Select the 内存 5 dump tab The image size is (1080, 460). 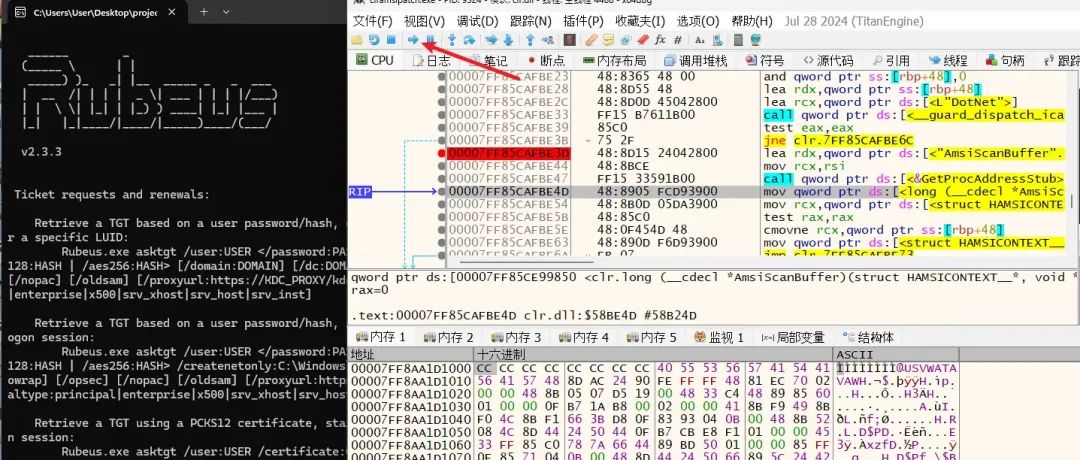(x=652, y=337)
